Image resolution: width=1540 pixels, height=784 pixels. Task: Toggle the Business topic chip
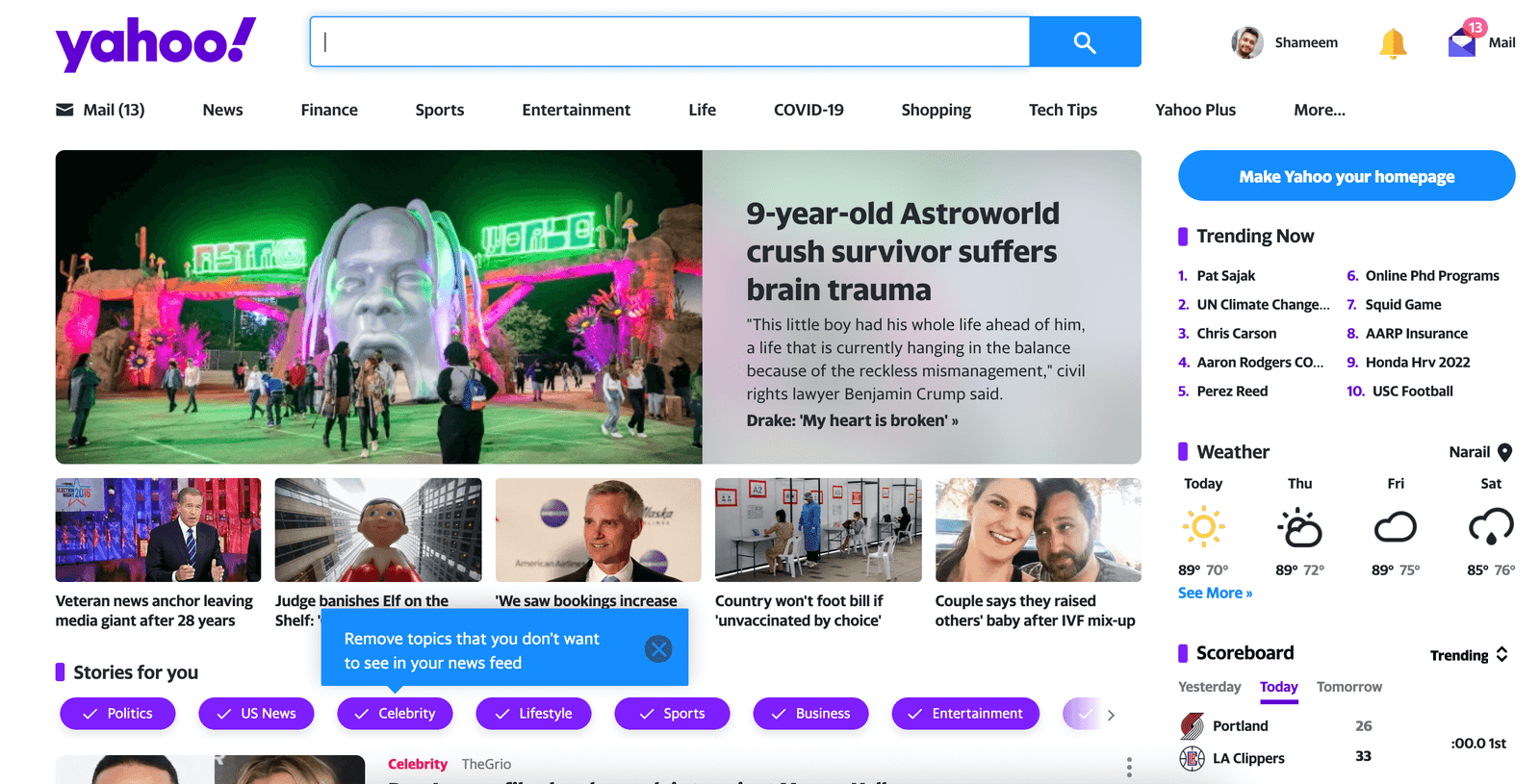(810, 714)
